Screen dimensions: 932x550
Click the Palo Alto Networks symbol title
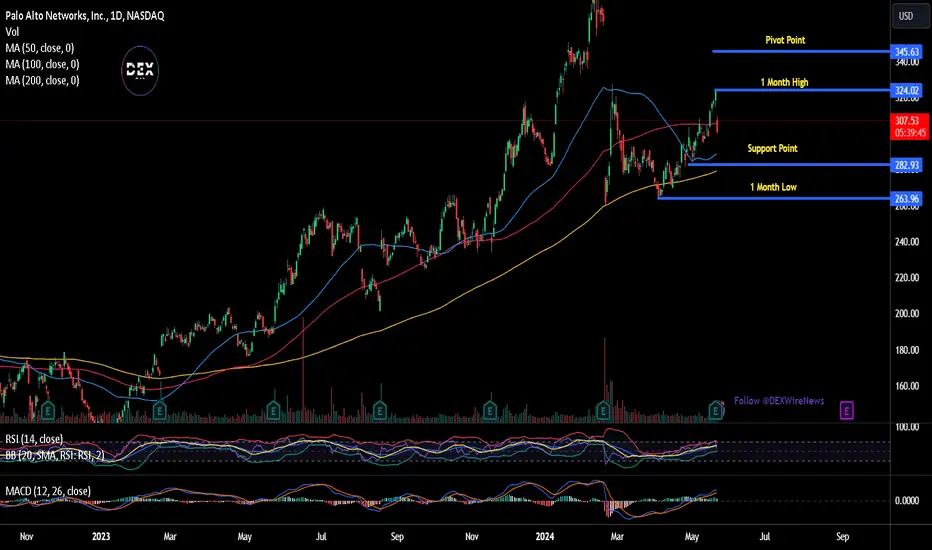84,15
